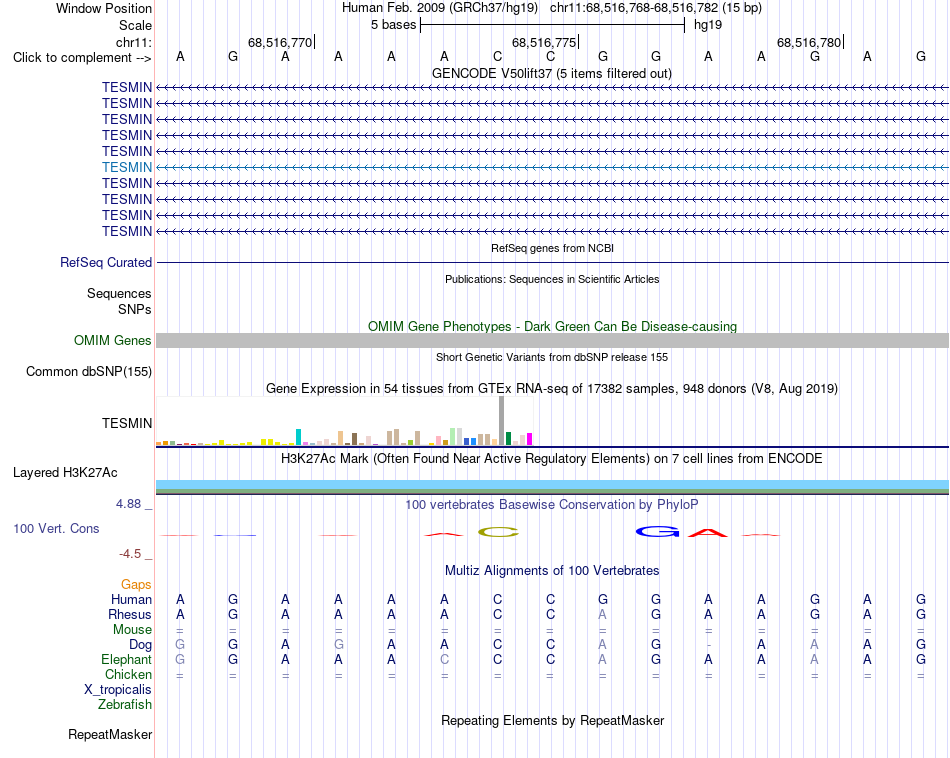Select the Zebrafish alignment row label
This screenshot has height=758, width=950.
(125, 705)
